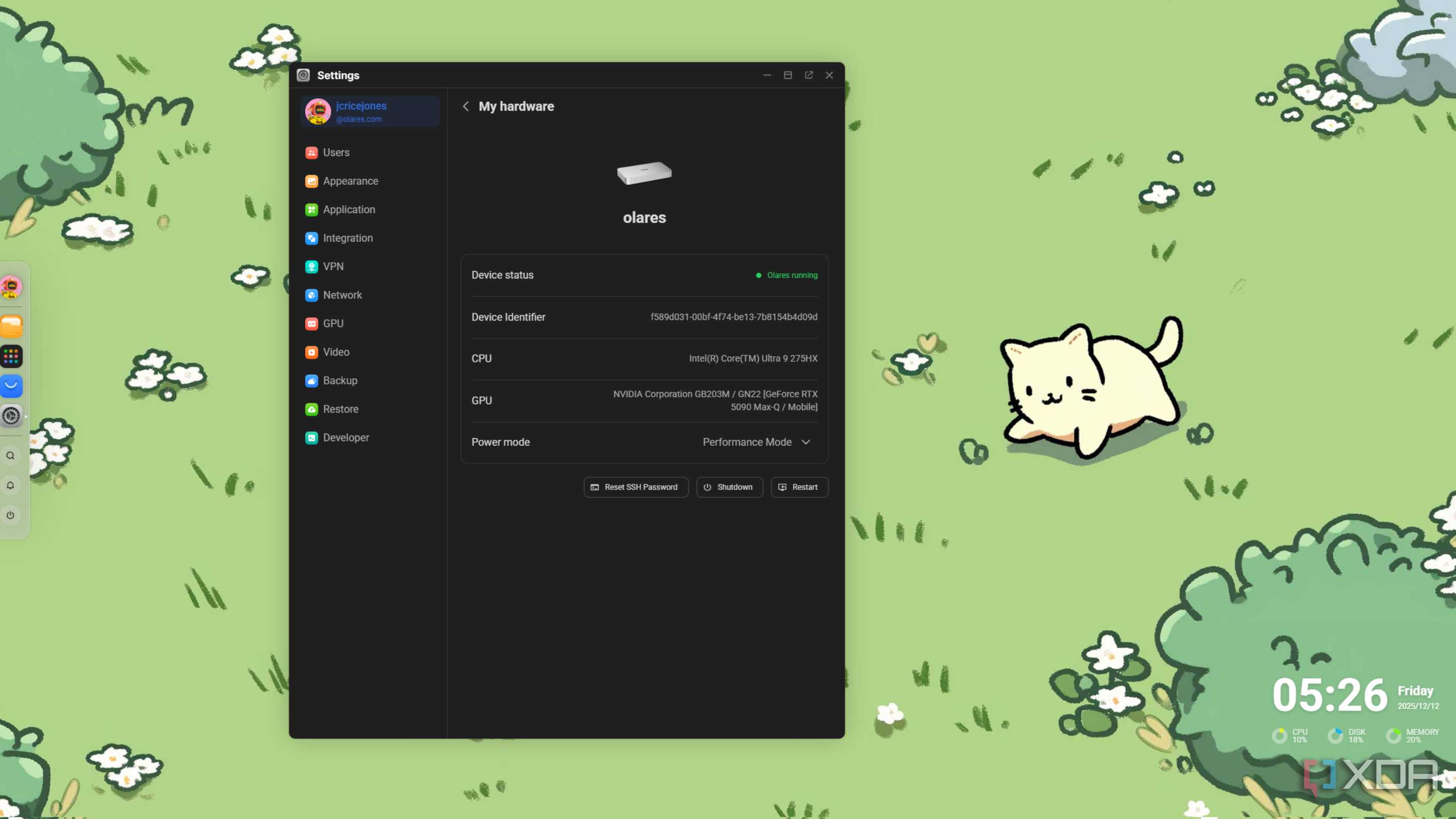The width and height of the screenshot is (1456, 819).
Task: Open the Users settings icon
Action: click(x=311, y=153)
